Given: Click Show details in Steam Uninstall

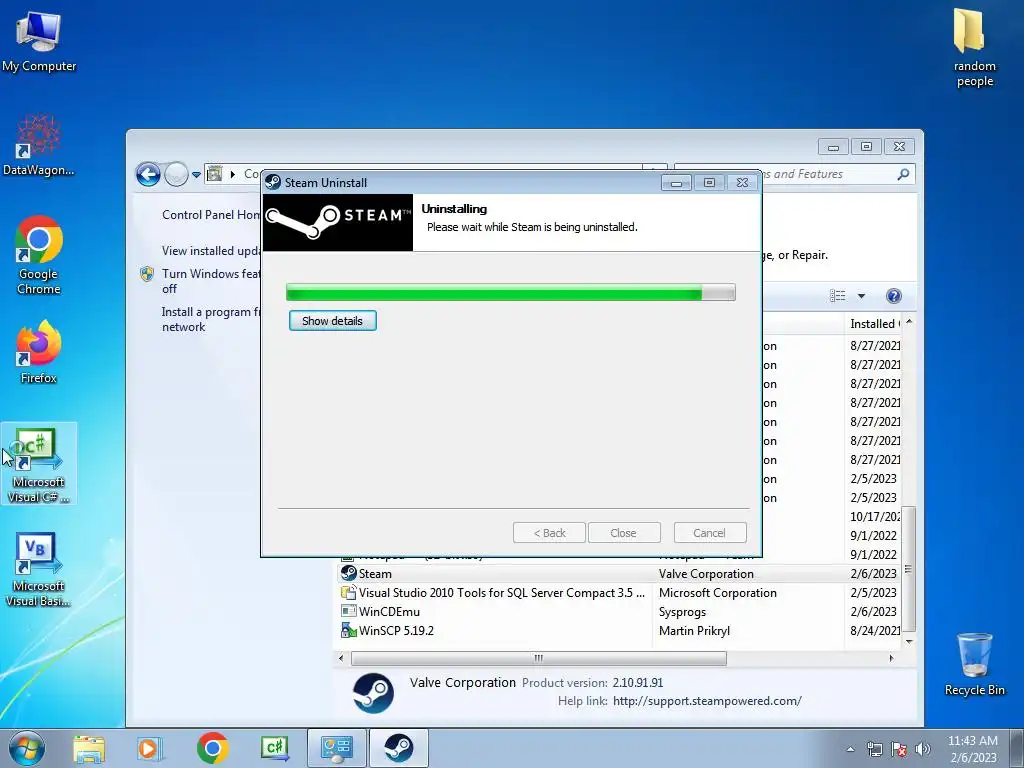Looking at the screenshot, I should coord(332,321).
